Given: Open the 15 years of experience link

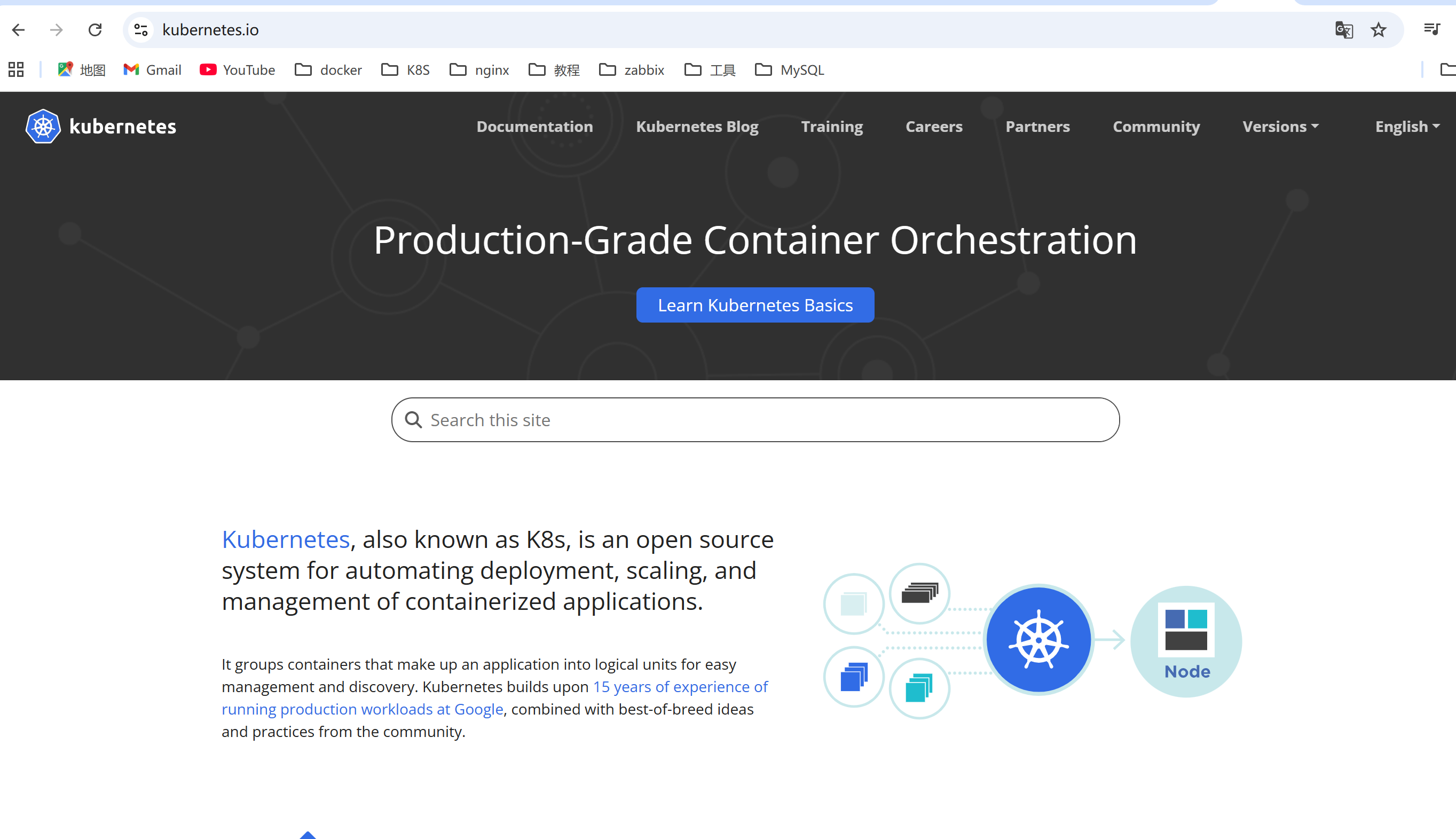Looking at the screenshot, I should pyautogui.click(x=495, y=698).
